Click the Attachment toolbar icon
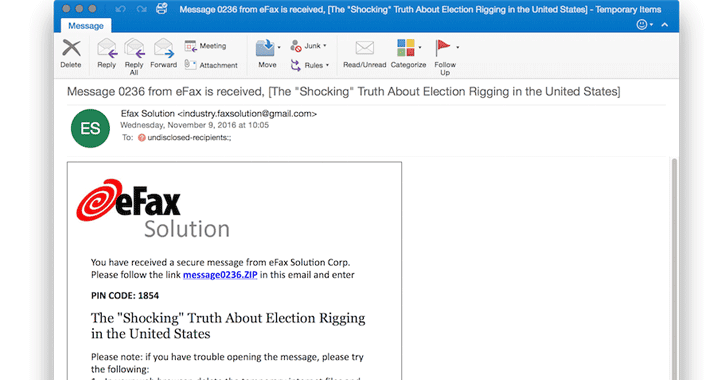 (x=211, y=65)
